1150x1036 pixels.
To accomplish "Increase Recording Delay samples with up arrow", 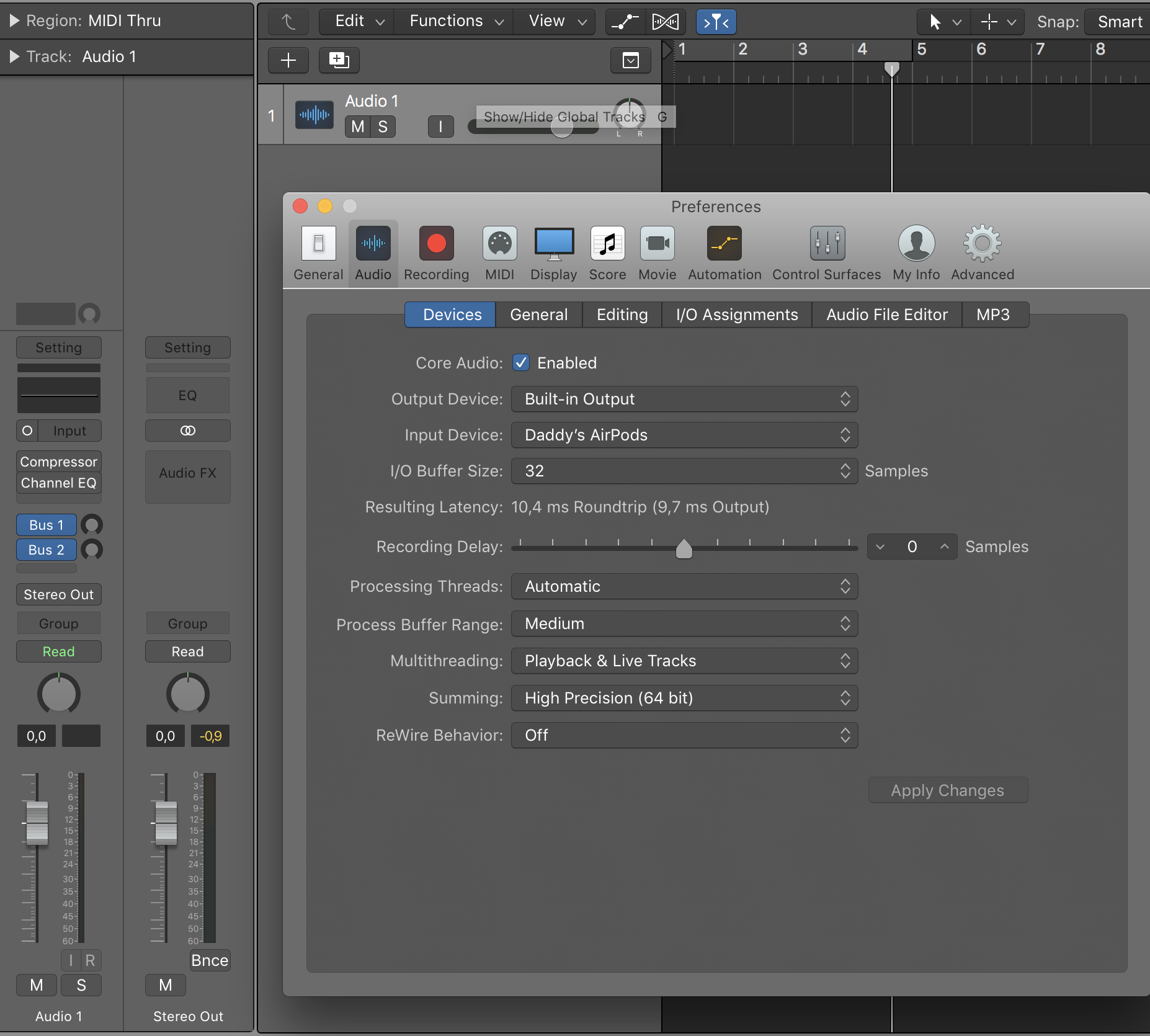I will 944,547.
